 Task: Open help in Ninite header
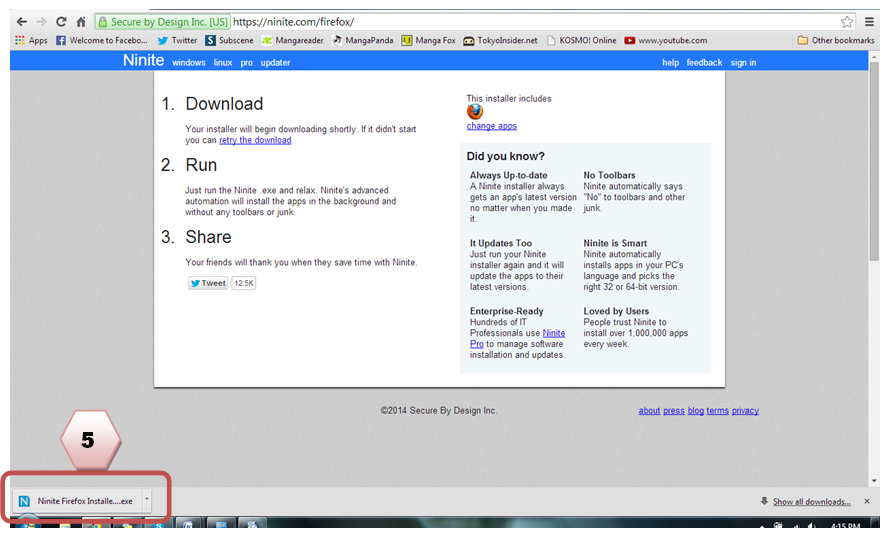(x=670, y=62)
